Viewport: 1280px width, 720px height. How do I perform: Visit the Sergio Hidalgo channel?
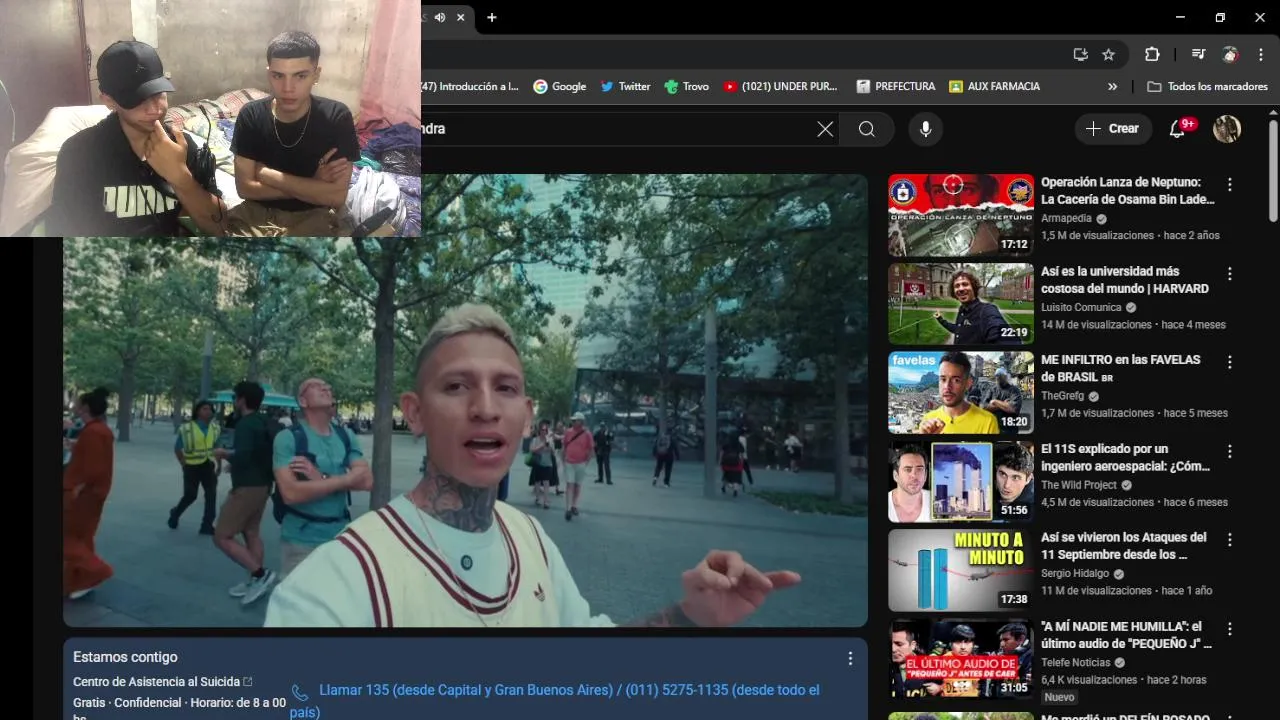(x=1075, y=574)
